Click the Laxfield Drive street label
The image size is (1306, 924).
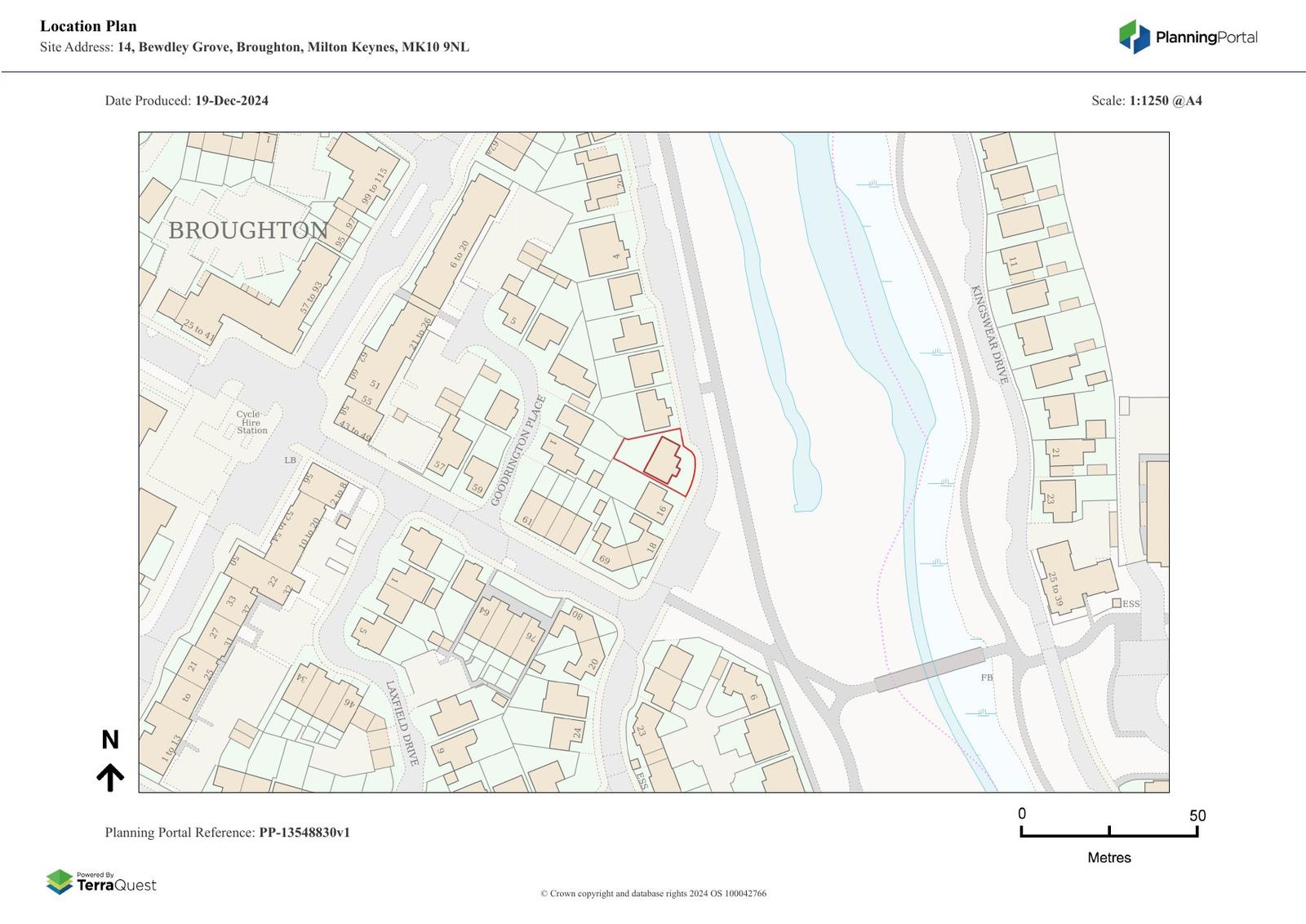pos(402,723)
